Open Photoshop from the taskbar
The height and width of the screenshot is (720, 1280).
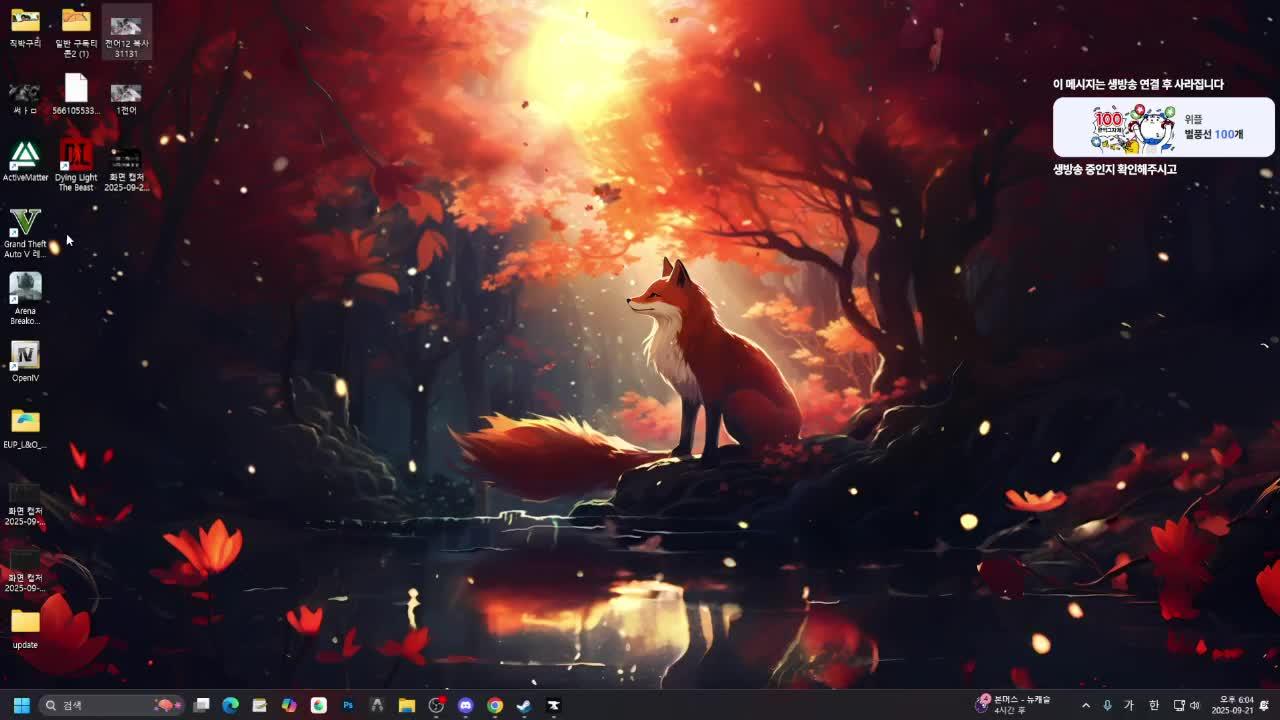[x=348, y=705]
